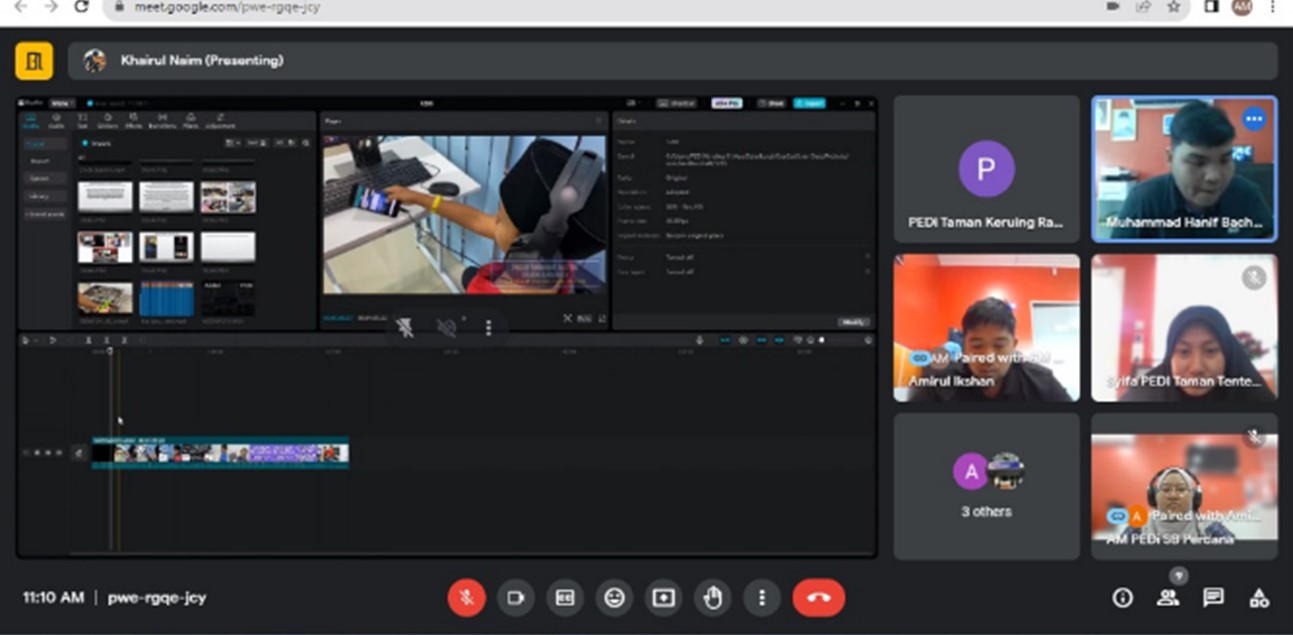Select the first video thumbnail in the media library

[x=105, y=195]
